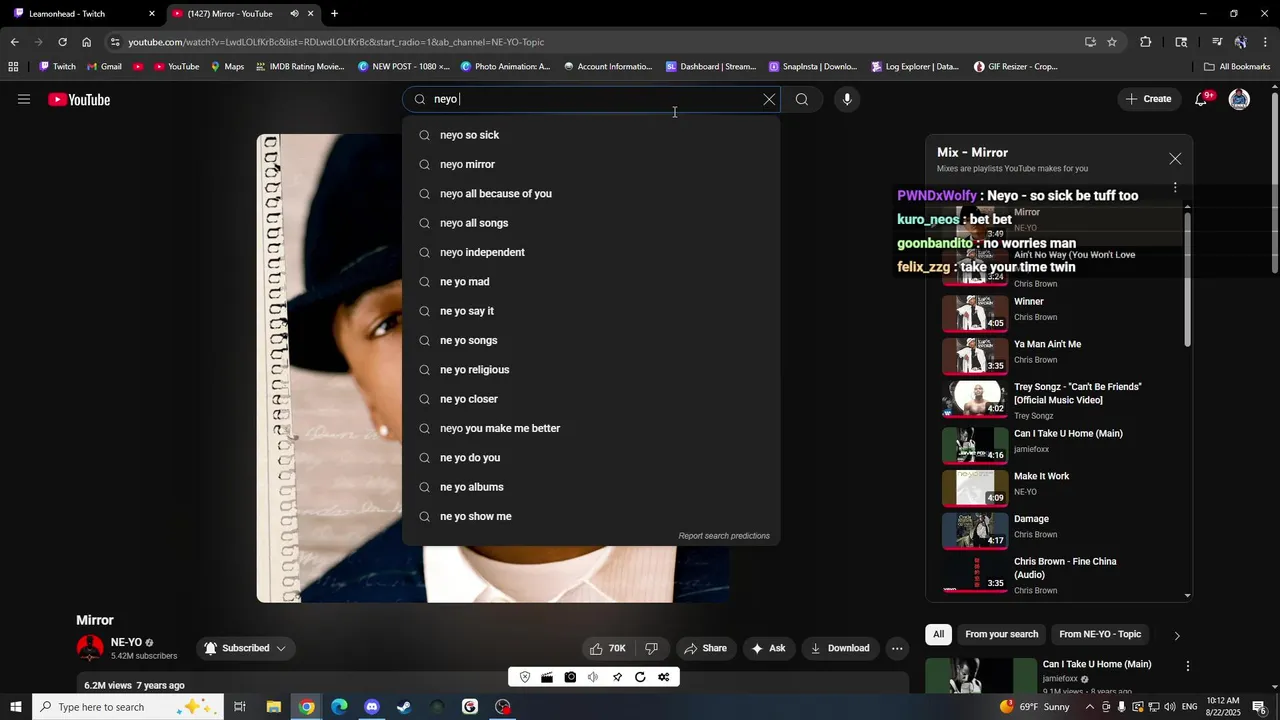Viewport: 1280px width, 720px height.
Task: Click Report search predictions link
Action: [x=724, y=536]
